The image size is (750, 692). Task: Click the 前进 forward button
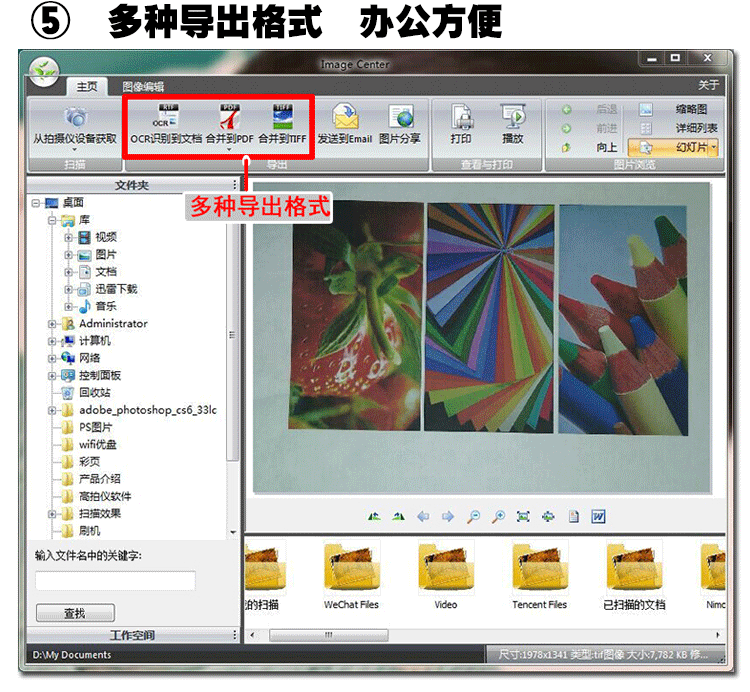point(589,128)
